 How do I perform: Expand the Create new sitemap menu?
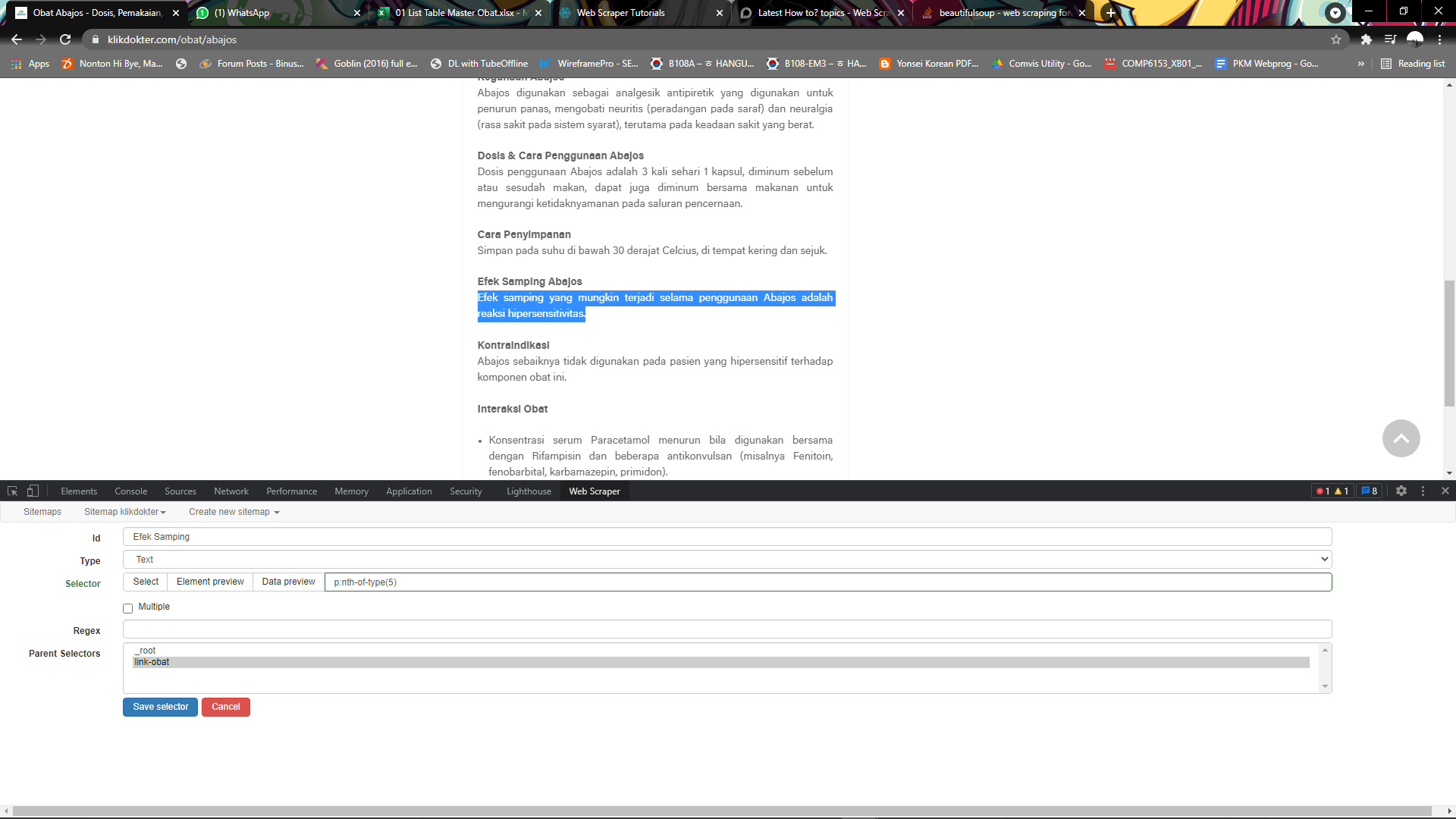click(234, 512)
